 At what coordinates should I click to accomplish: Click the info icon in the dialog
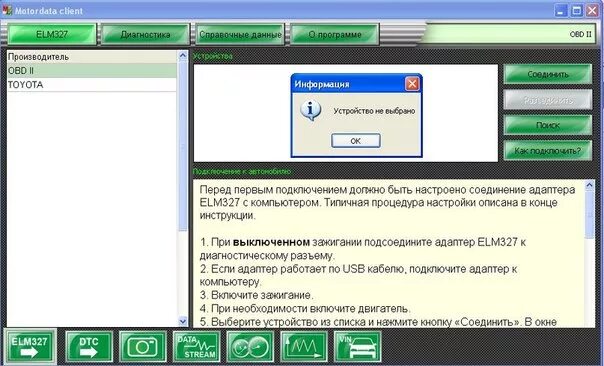(310, 111)
